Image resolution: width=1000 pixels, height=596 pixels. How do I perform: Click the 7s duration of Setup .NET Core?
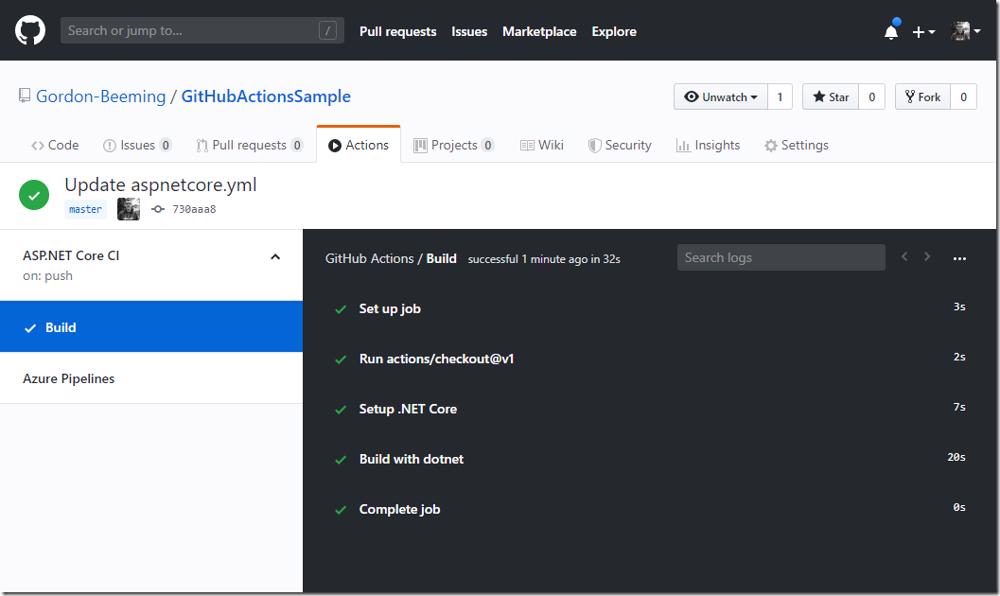coord(959,407)
